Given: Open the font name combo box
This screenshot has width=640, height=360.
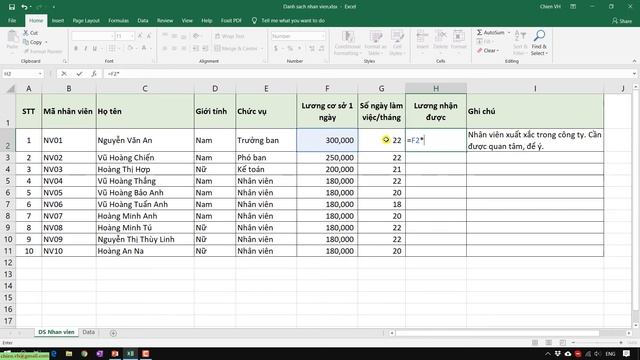Looking at the screenshot, I should (x=93, y=36).
